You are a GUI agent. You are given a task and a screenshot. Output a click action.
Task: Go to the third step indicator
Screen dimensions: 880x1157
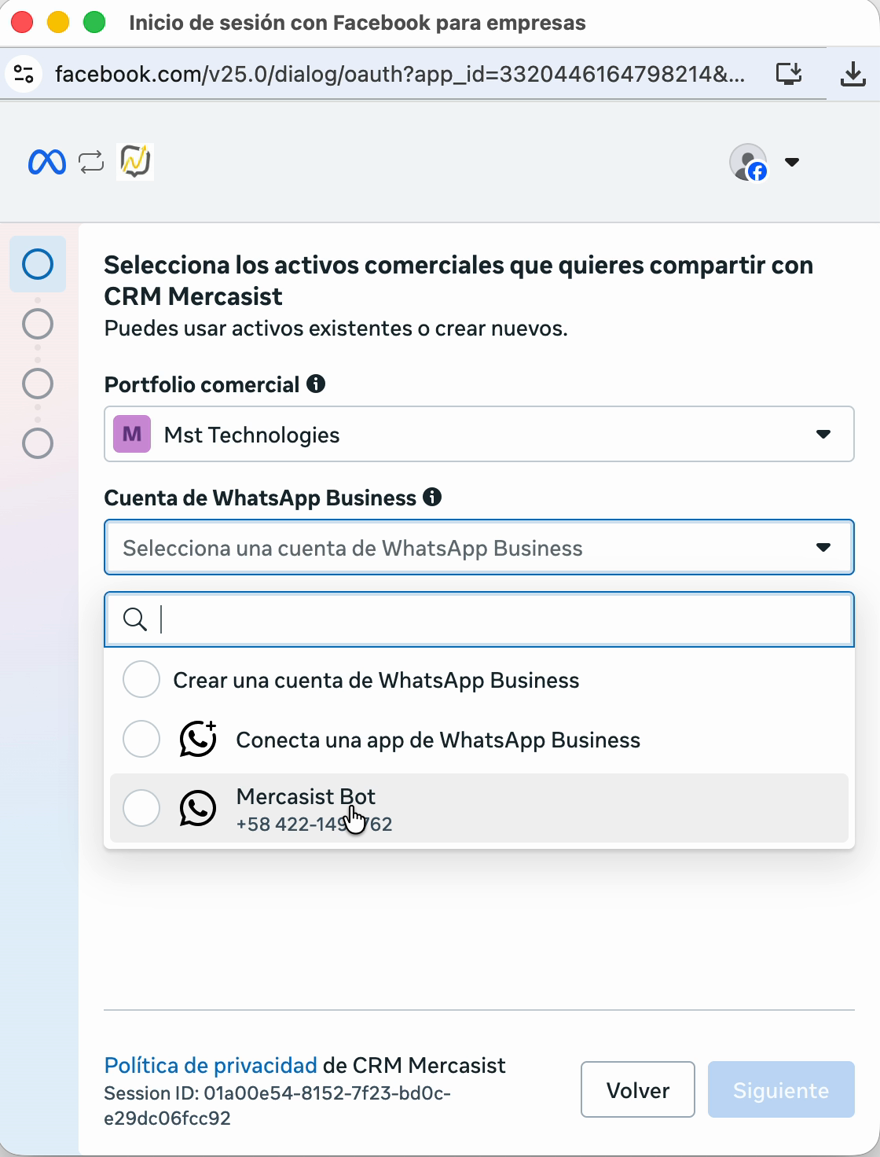click(38, 384)
